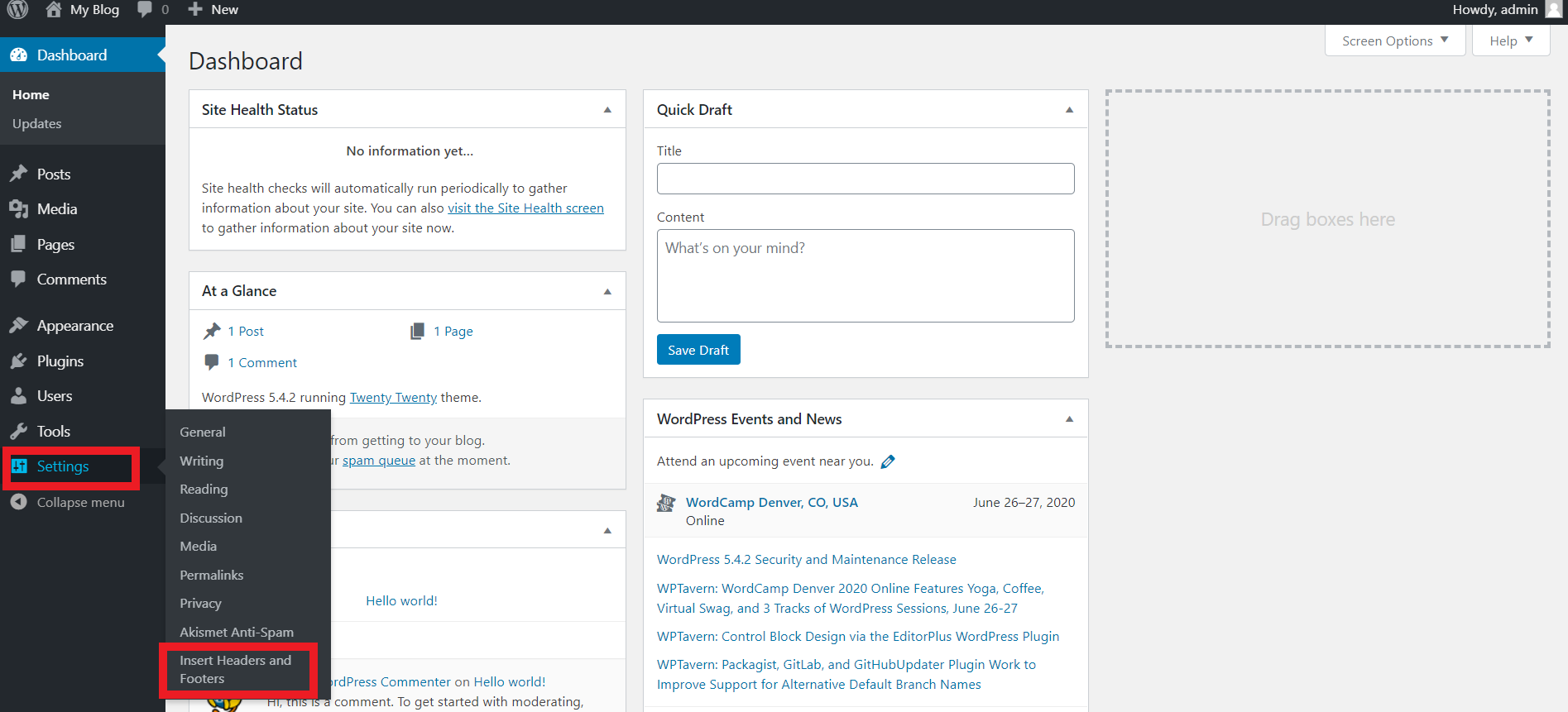Click the pages icon beside 1 Page

pyautogui.click(x=417, y=331)
